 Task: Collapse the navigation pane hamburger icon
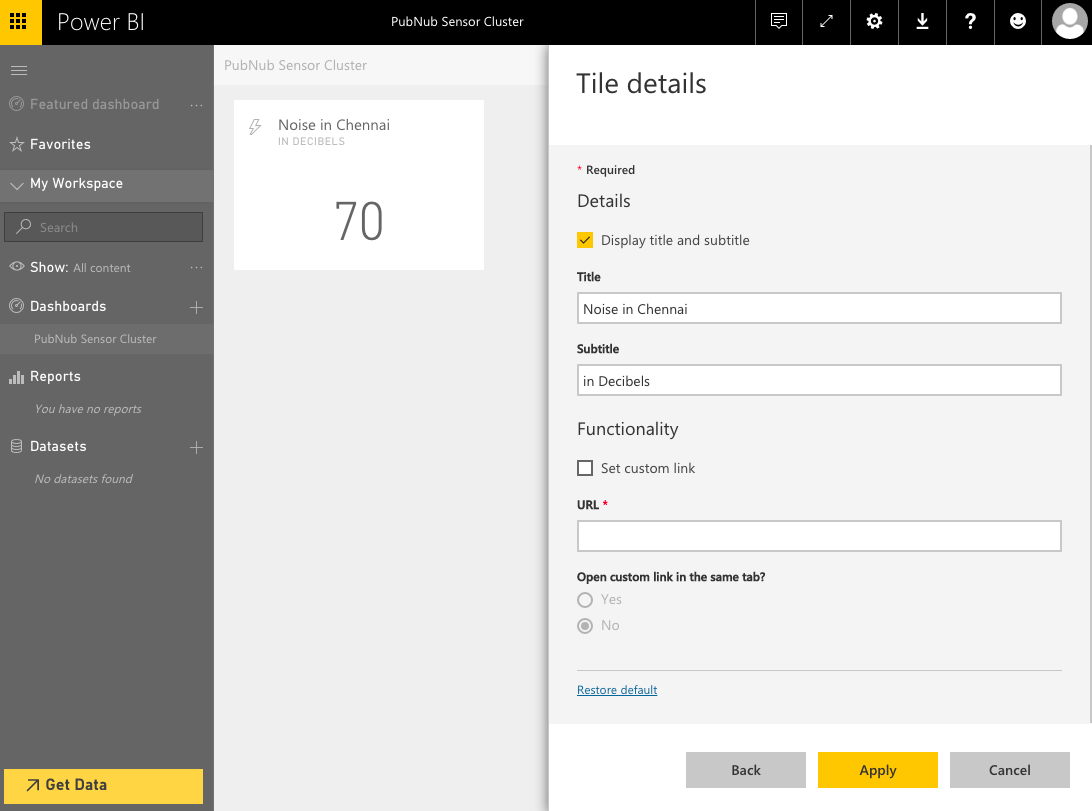[18, 70]
